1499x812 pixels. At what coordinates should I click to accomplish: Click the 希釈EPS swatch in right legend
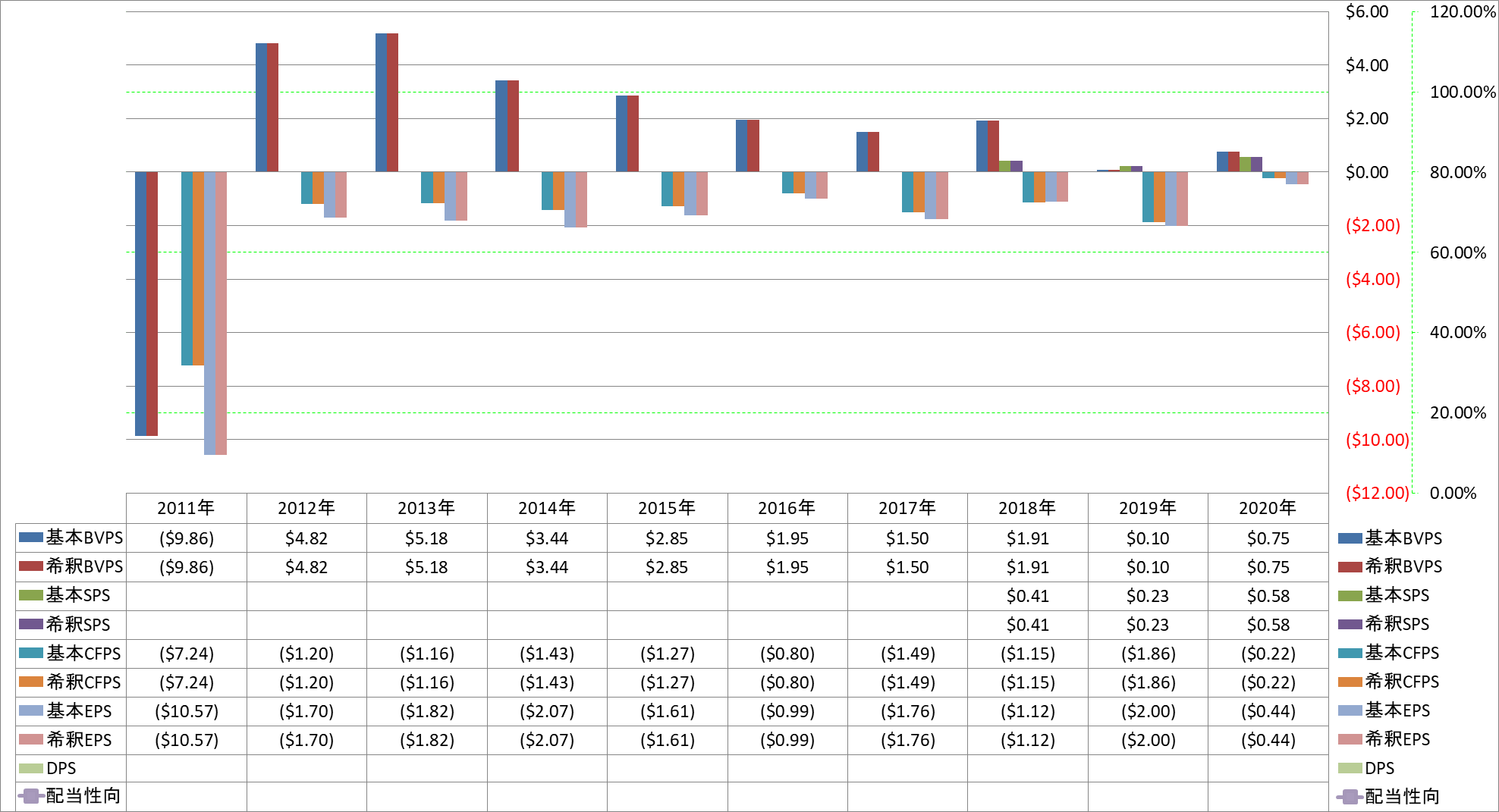coord(1350,739)
